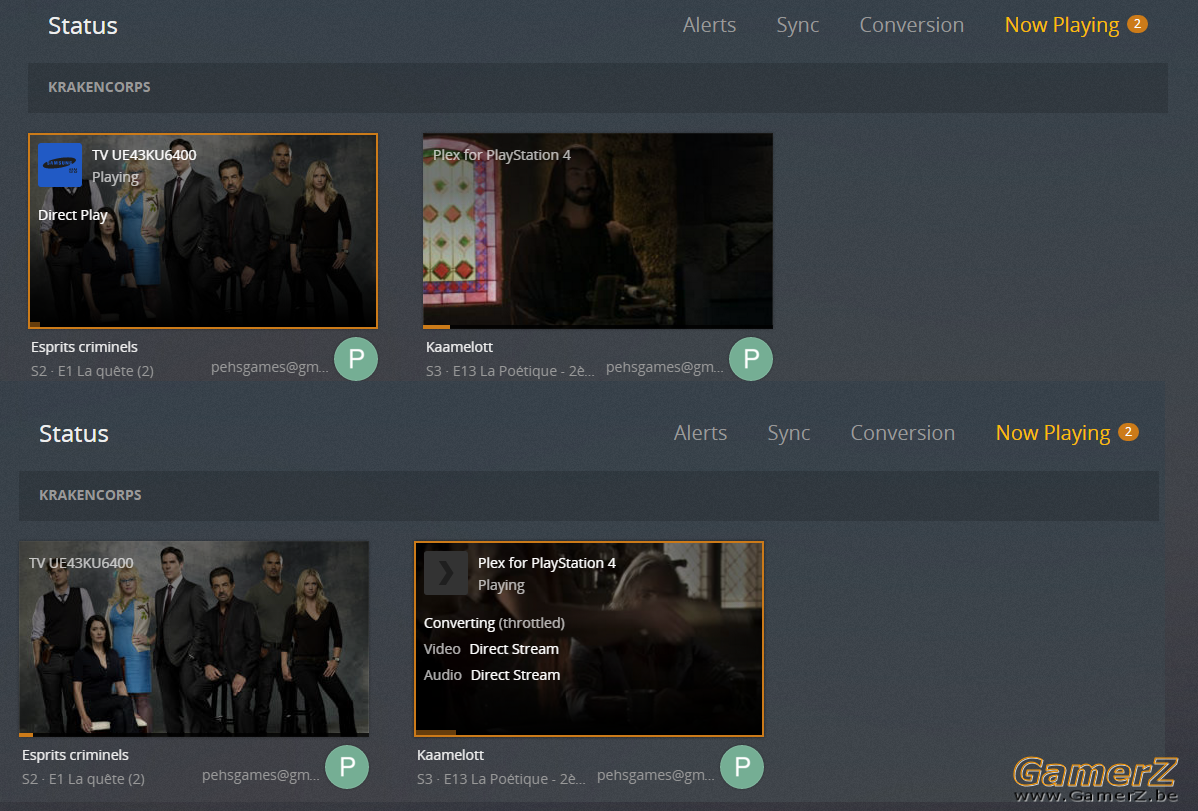Click the Now Playing count badge, lower panel

(x=1128, y=432)
